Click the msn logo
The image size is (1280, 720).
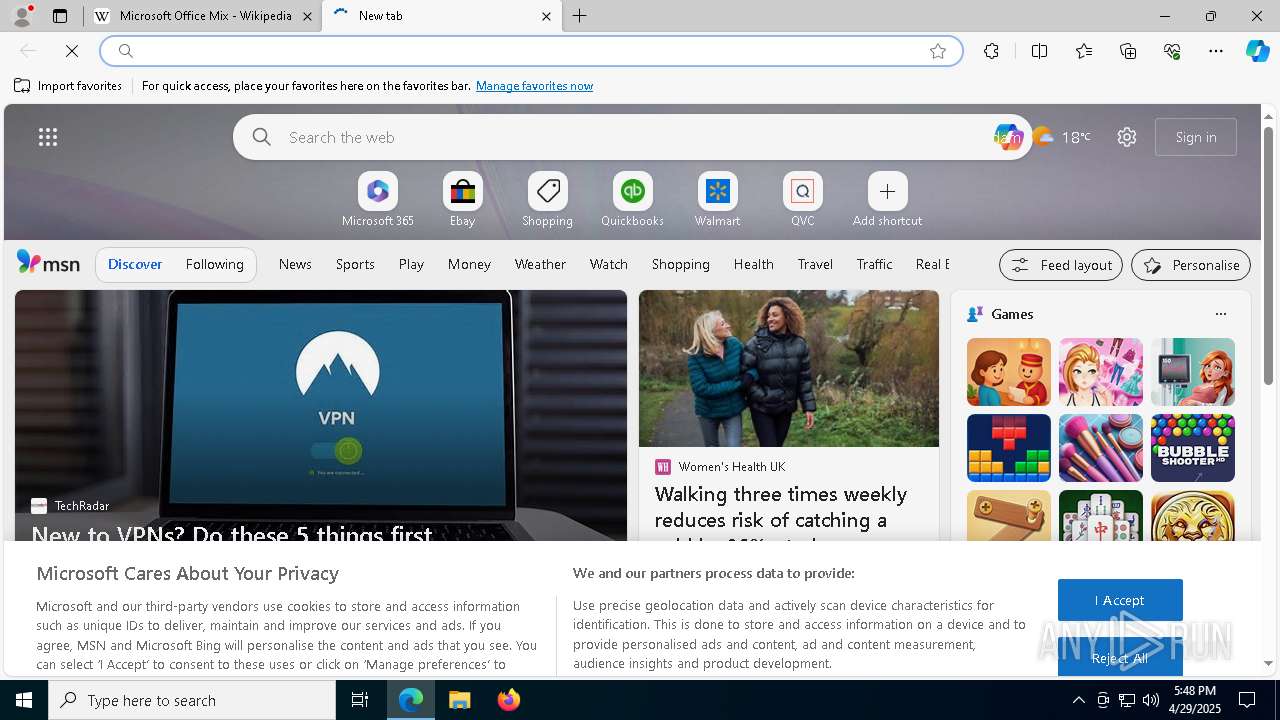coord(48,263)
